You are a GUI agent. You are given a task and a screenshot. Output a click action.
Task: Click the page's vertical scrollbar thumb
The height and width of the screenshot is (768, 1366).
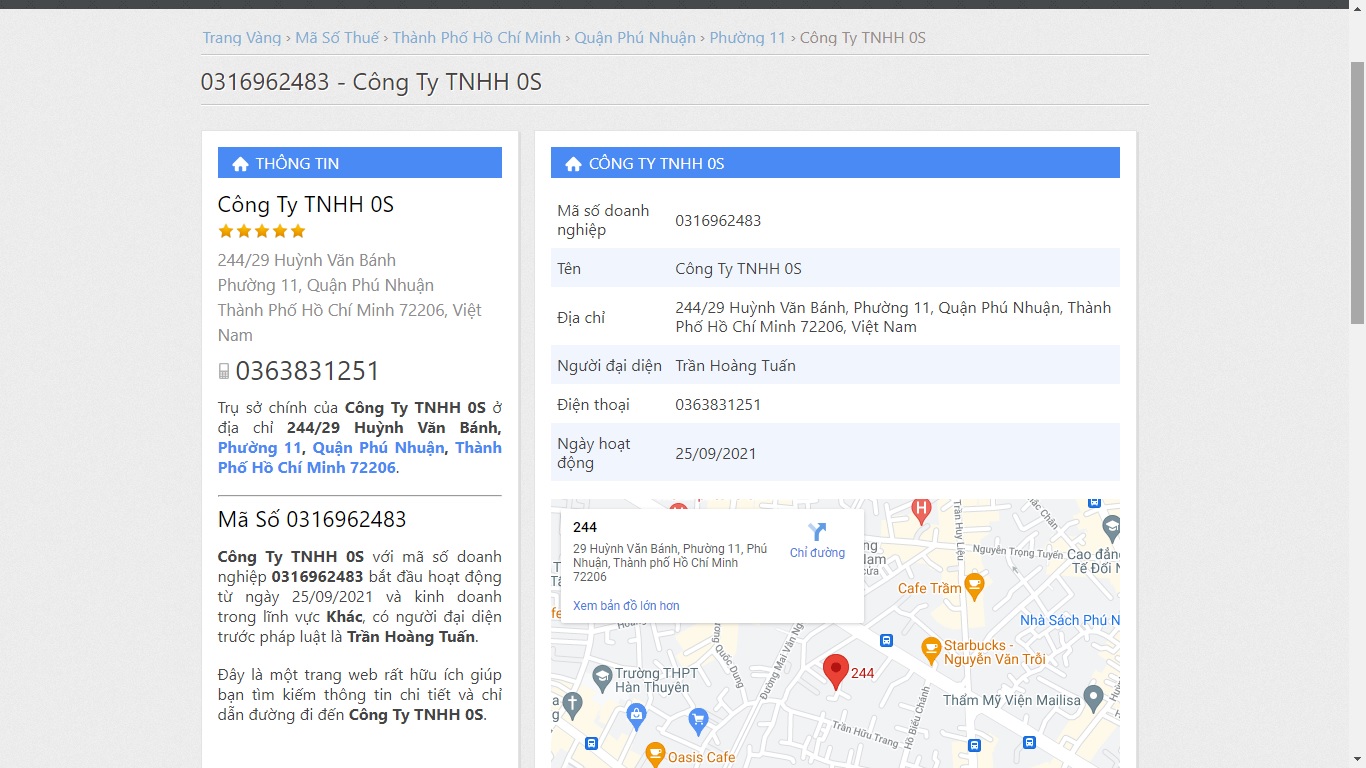[x=1357, y=192]
